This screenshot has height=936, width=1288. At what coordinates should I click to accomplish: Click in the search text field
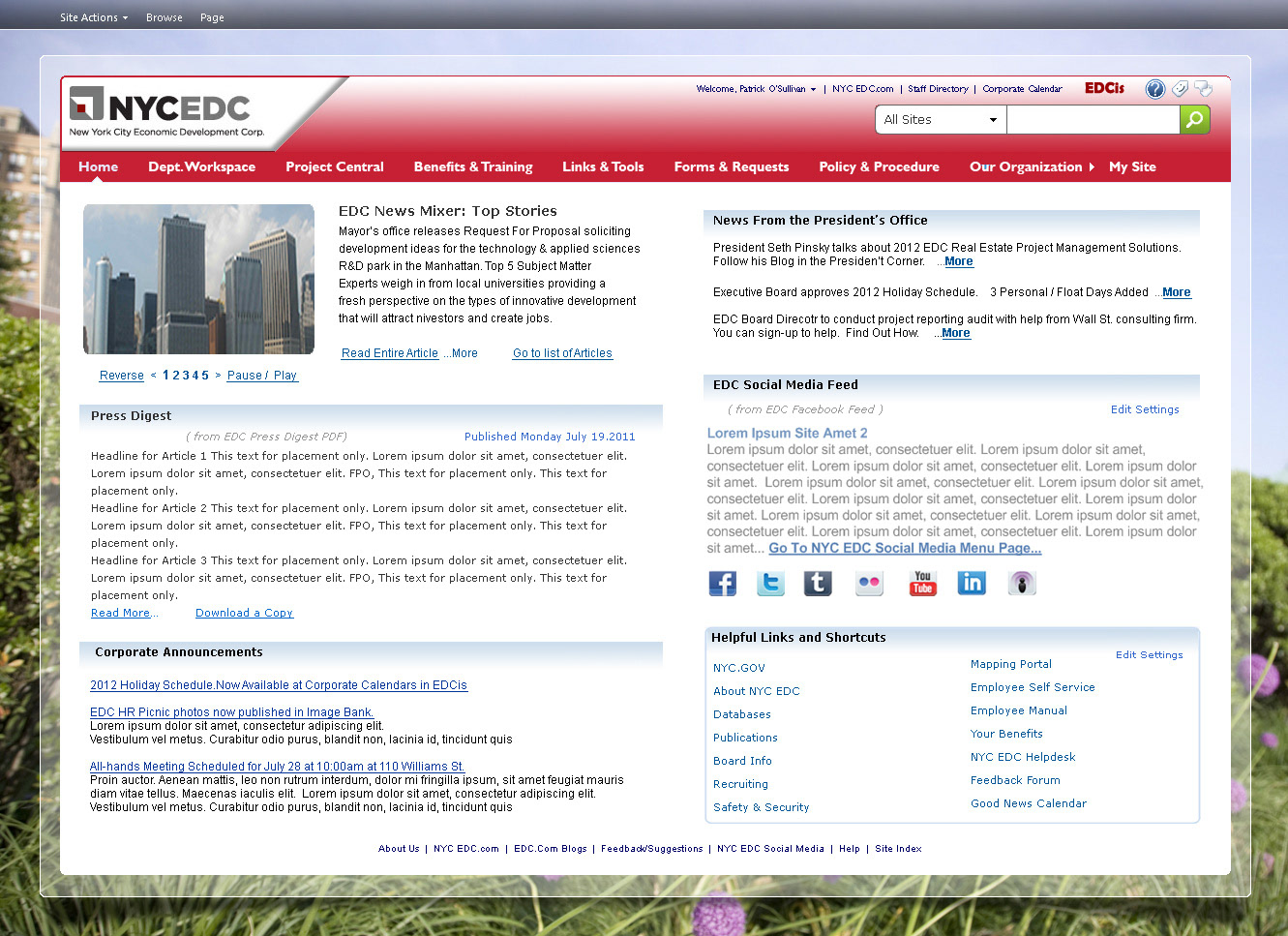click(x=1093, y=120)
